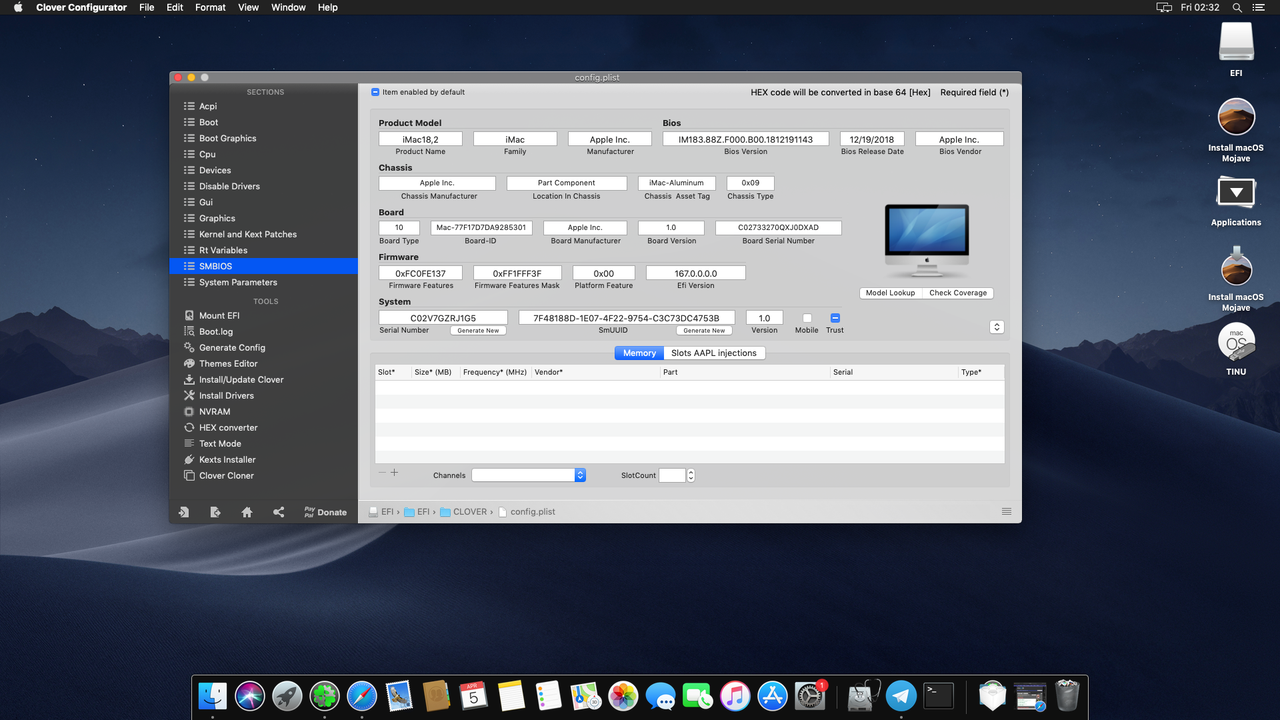Click the Vendor* column header
This screenshot has height=720, width=1280.
[595, 372]
